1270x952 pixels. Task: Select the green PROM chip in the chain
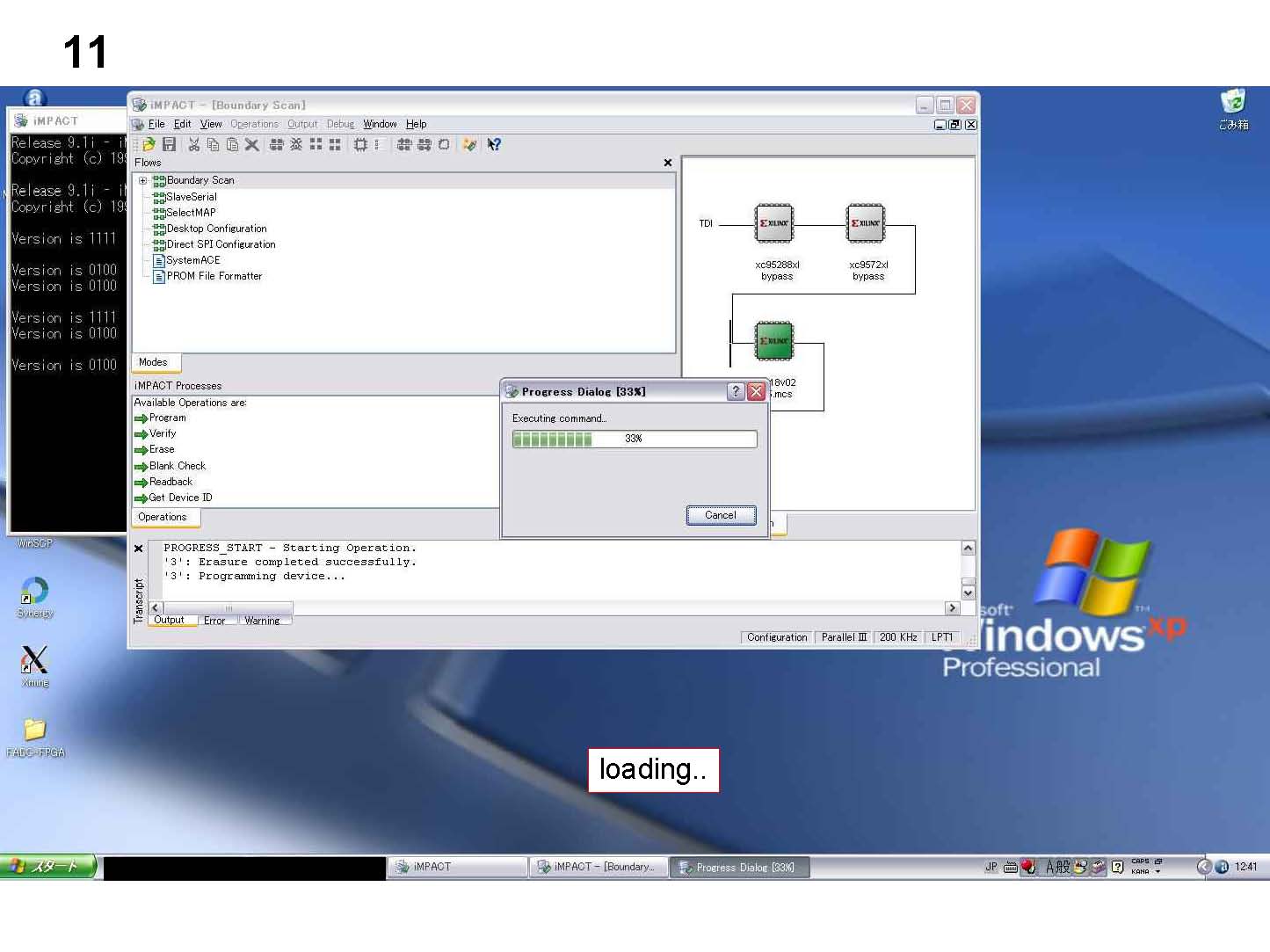pyautogui.click(x=774, y=341)
